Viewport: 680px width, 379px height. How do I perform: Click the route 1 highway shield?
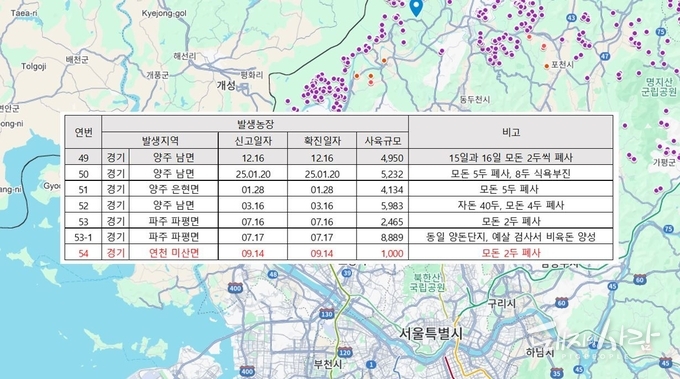[370, 365]
